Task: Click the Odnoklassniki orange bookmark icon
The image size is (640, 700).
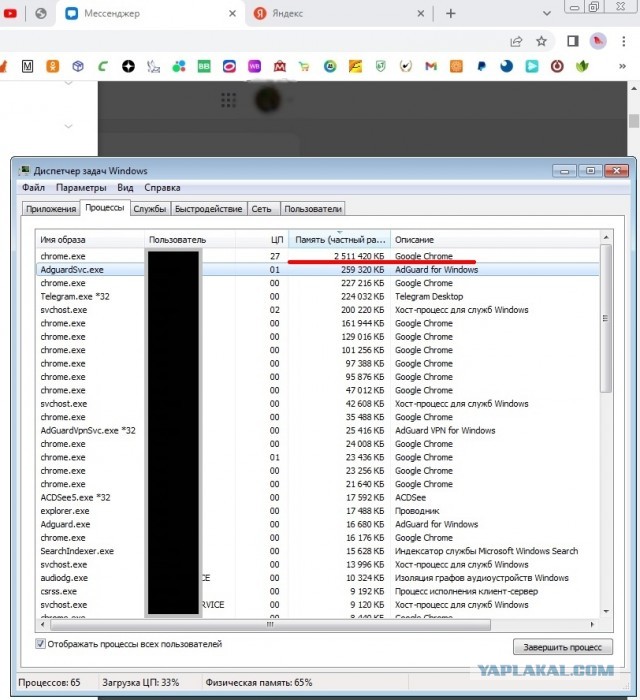Action: (x=53, y=67)
